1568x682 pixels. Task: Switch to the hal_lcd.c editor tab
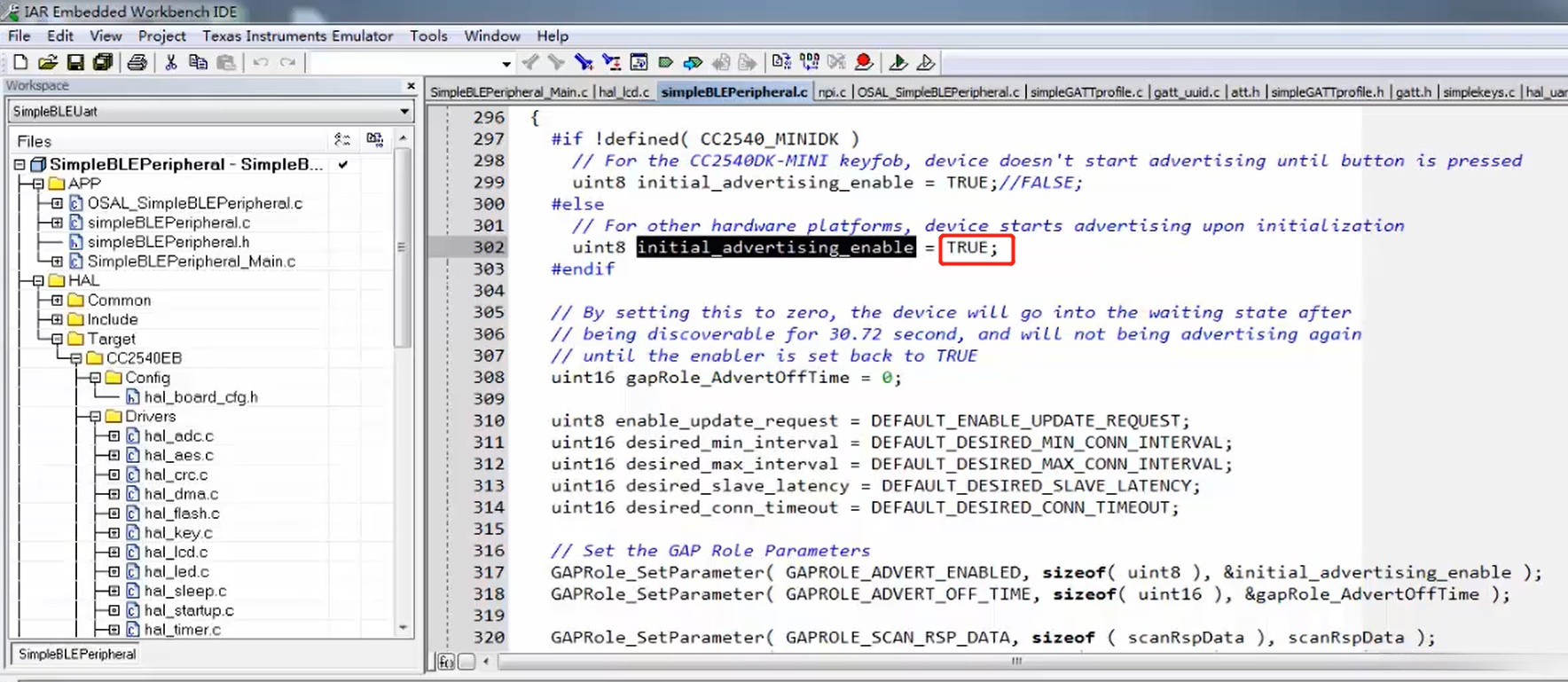[x=623, y=92]
